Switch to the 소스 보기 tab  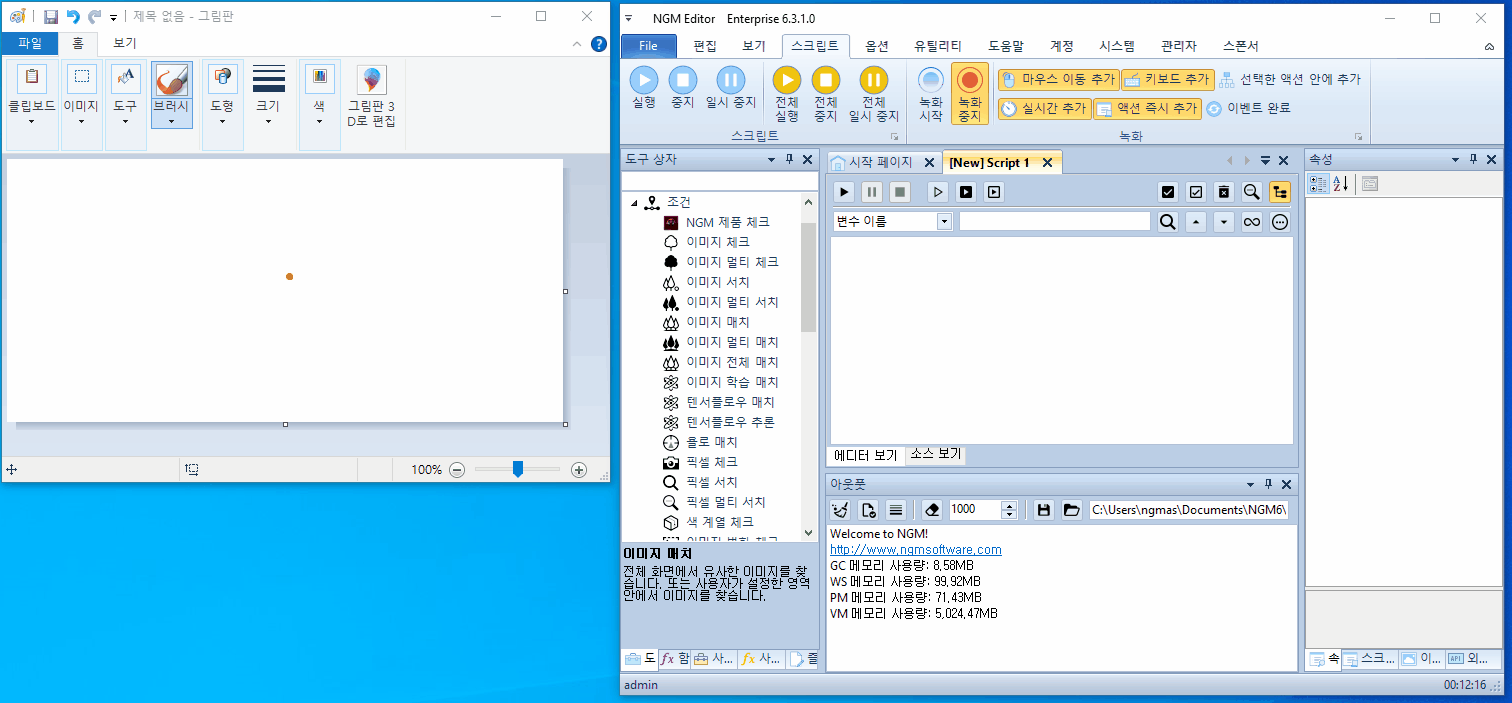[936, 454]
